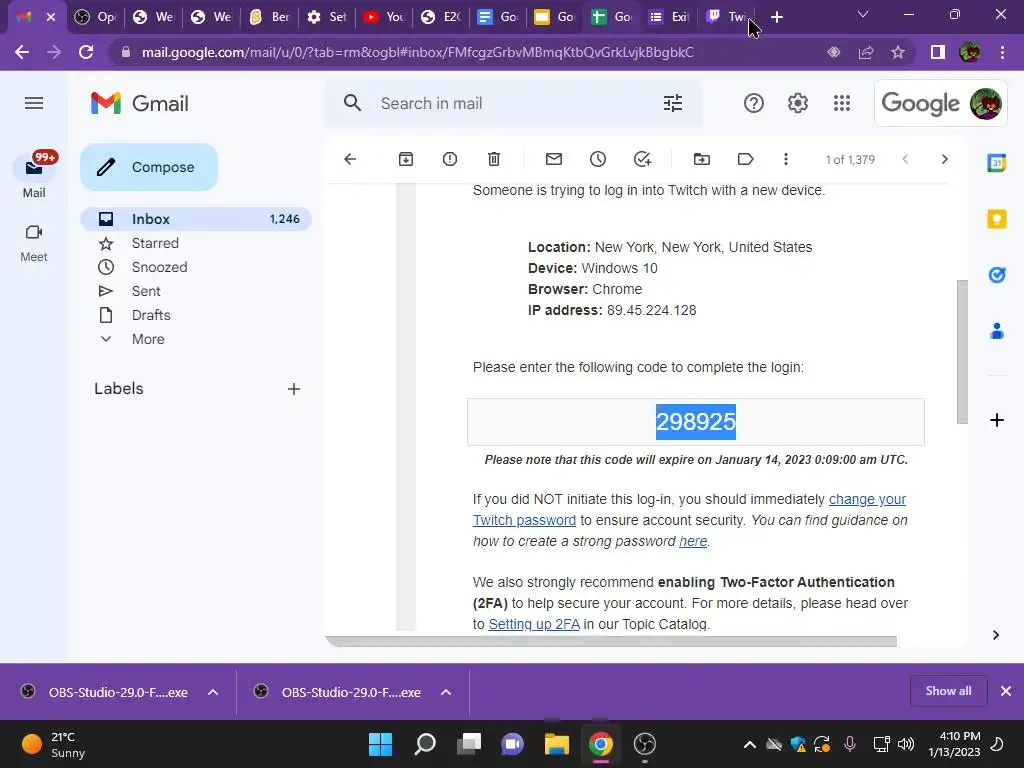
Task: Open Windows Start menu
Action: coord(380,744)
